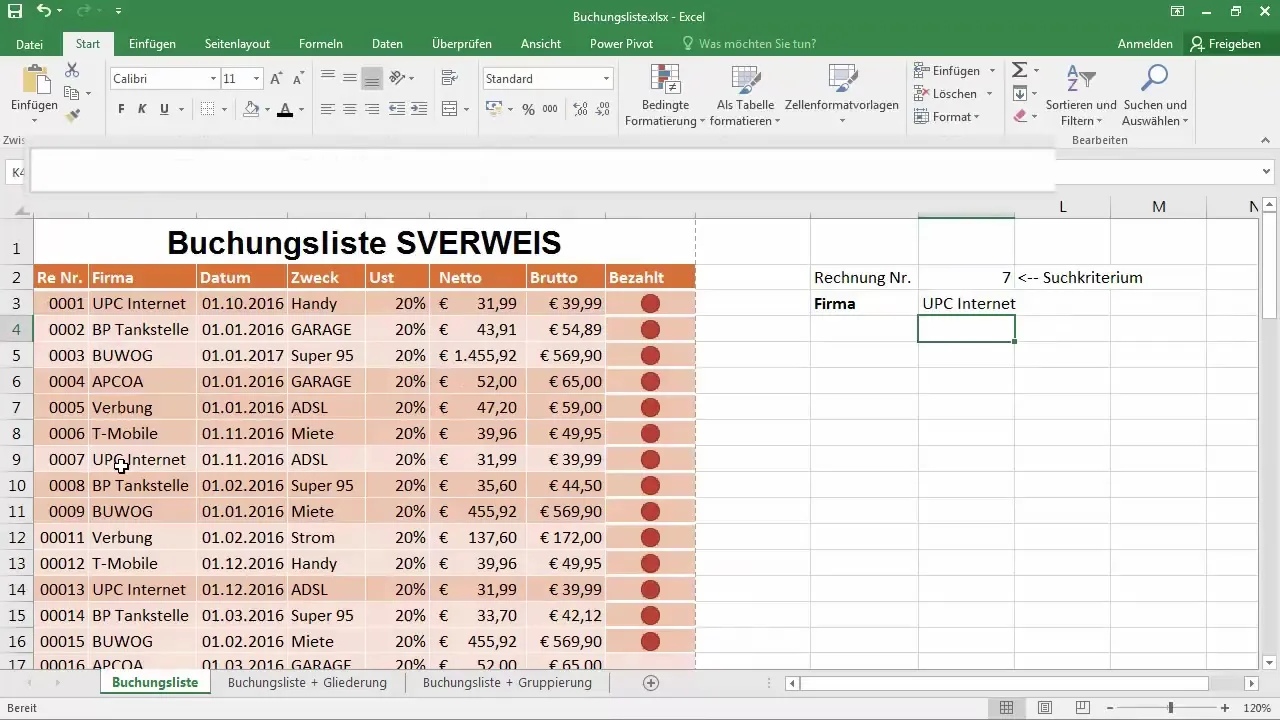The height and width of the screenshot is (720, 1280).
Task: Open the Sortieren und Filtern menu
Action: click(x=1081, y=95)
